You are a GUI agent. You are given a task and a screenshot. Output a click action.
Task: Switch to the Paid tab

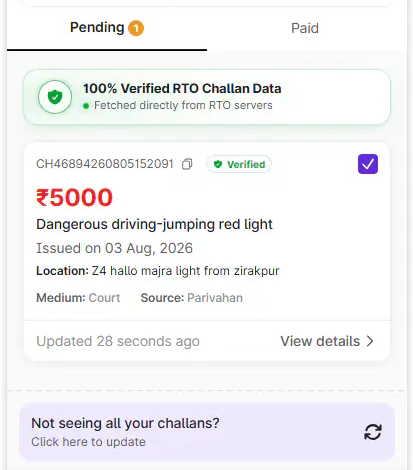(x=305, y=28)
